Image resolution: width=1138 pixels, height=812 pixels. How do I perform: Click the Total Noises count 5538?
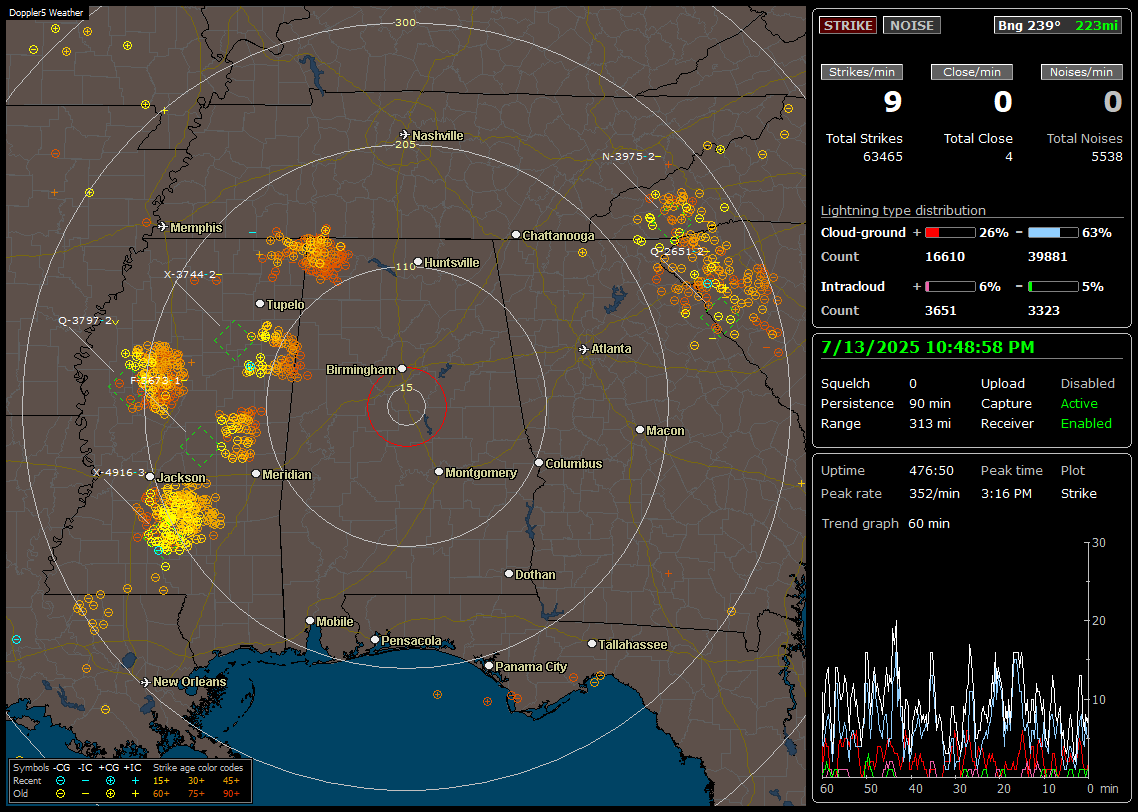(x=1107, y=157)
